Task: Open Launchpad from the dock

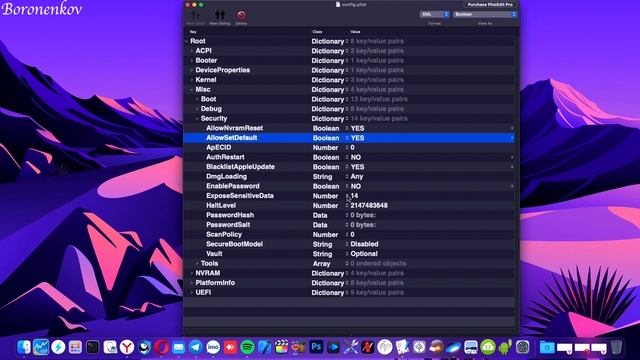Action: pyautogui.click(x=76, y=347)
